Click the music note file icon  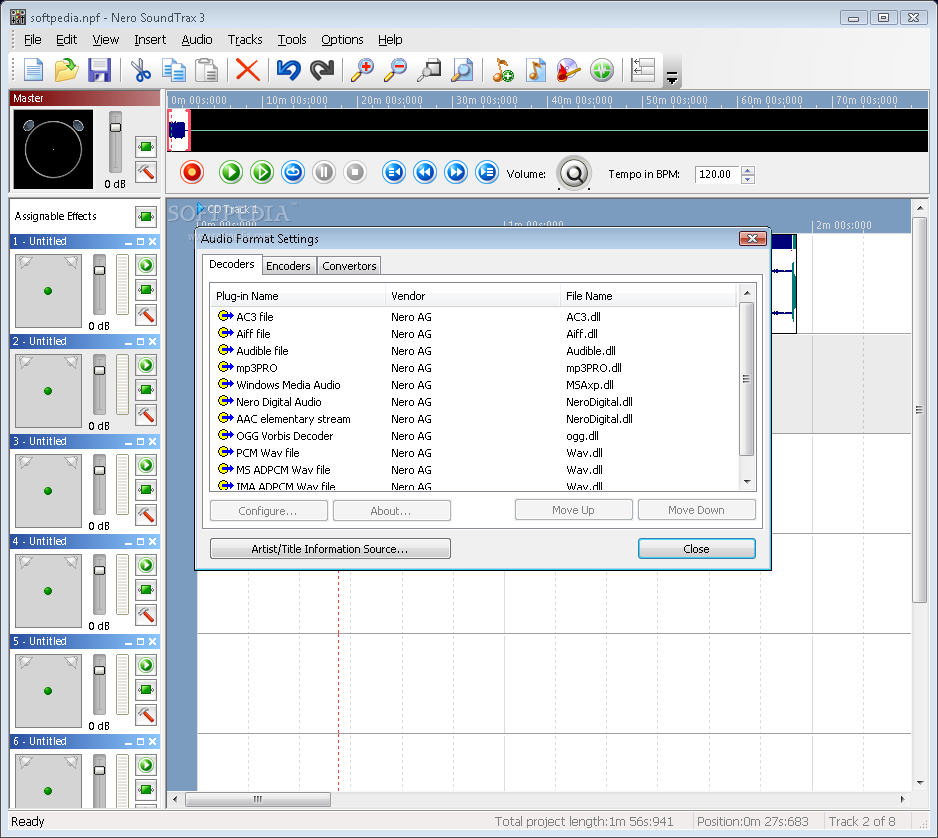pos(535,70)
